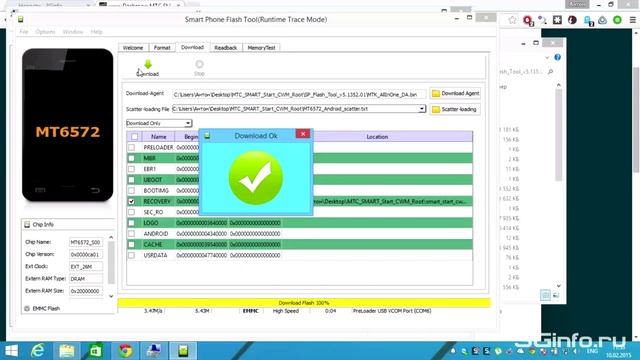This screenshot has width=640, height=360.
Task: Click the Scatter-loading folder button
Action: (455, 109)
